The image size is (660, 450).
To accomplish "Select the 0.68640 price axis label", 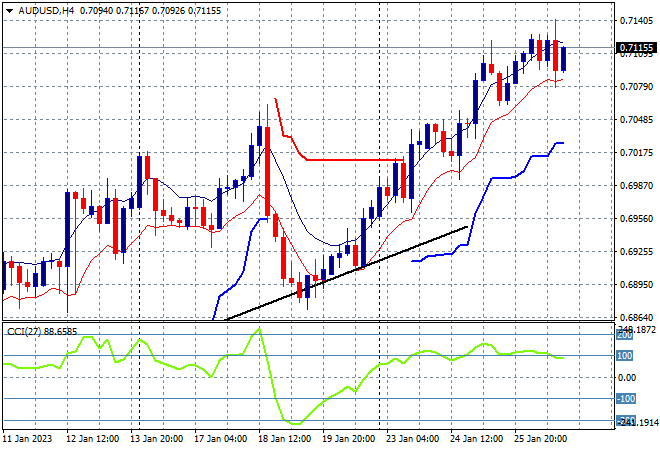I will pos(636,317).
